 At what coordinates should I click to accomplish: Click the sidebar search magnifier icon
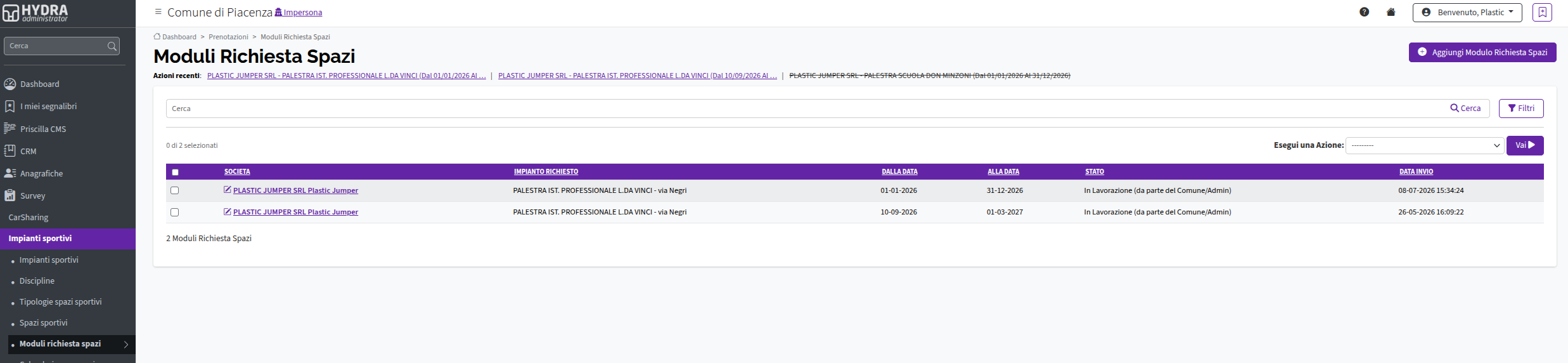[112, 46]
